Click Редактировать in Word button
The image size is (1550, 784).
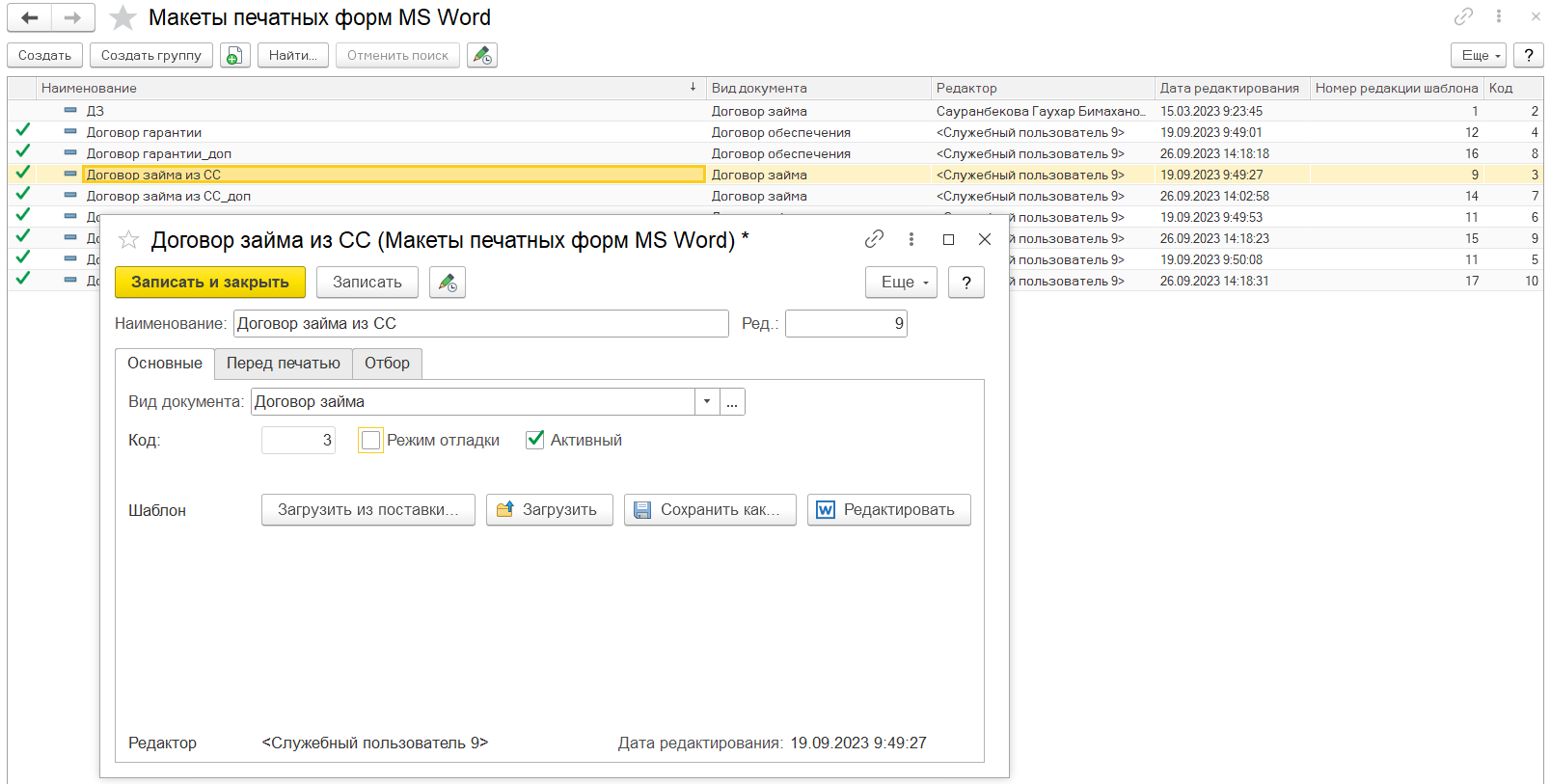pyautogui.click(x=889, y=510)
